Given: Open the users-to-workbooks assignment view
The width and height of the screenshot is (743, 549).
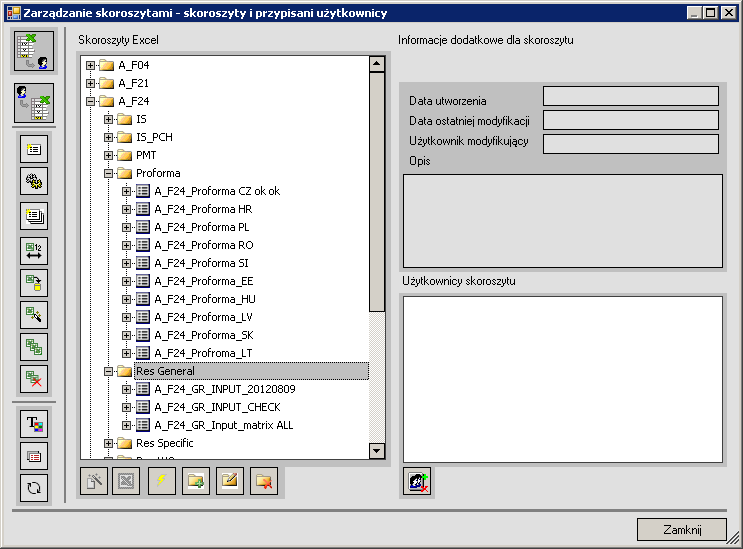Looking at the screenshot, I should pyautogui.click(x=34, y=103).
